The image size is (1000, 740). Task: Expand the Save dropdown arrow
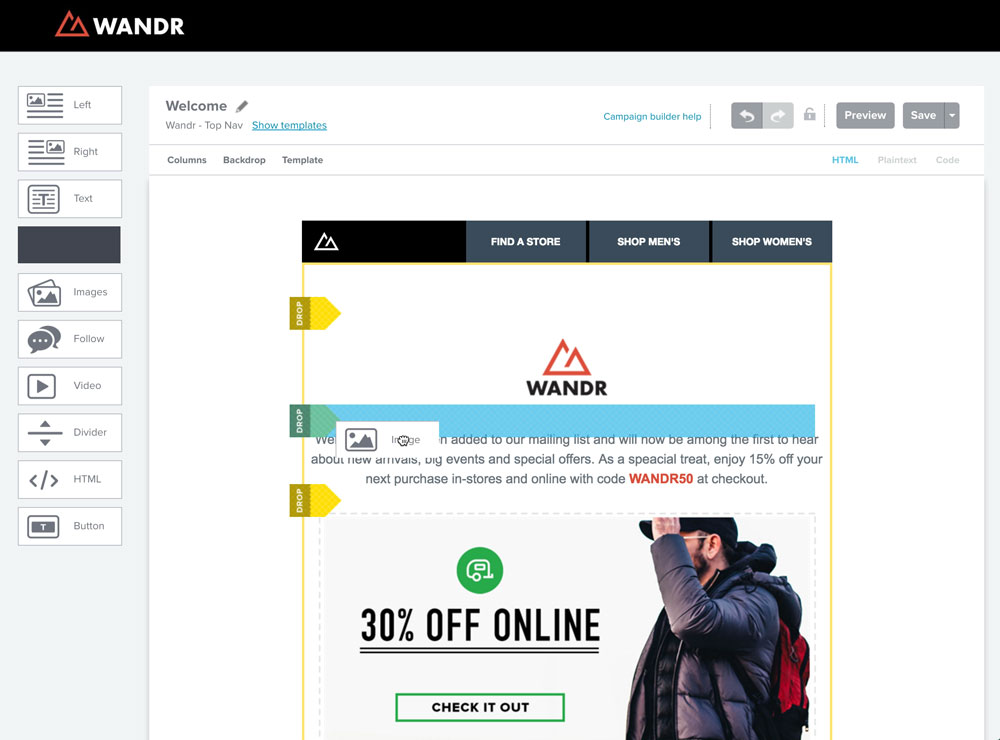coord(952,115)
